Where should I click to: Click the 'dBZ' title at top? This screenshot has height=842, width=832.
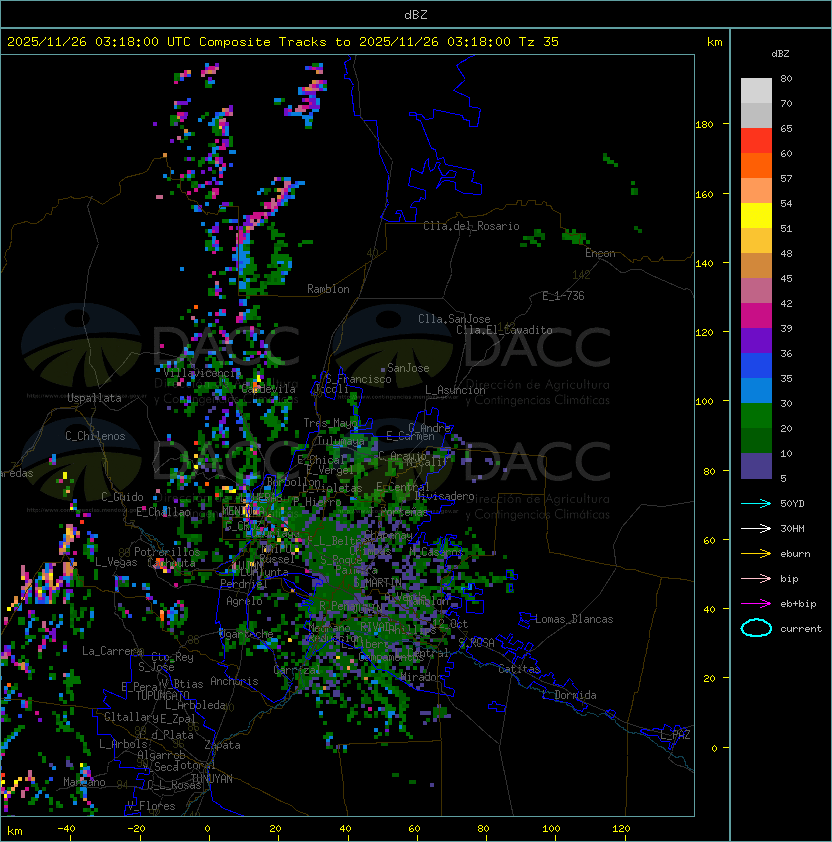pyautogui.click(x=416, y=15)
